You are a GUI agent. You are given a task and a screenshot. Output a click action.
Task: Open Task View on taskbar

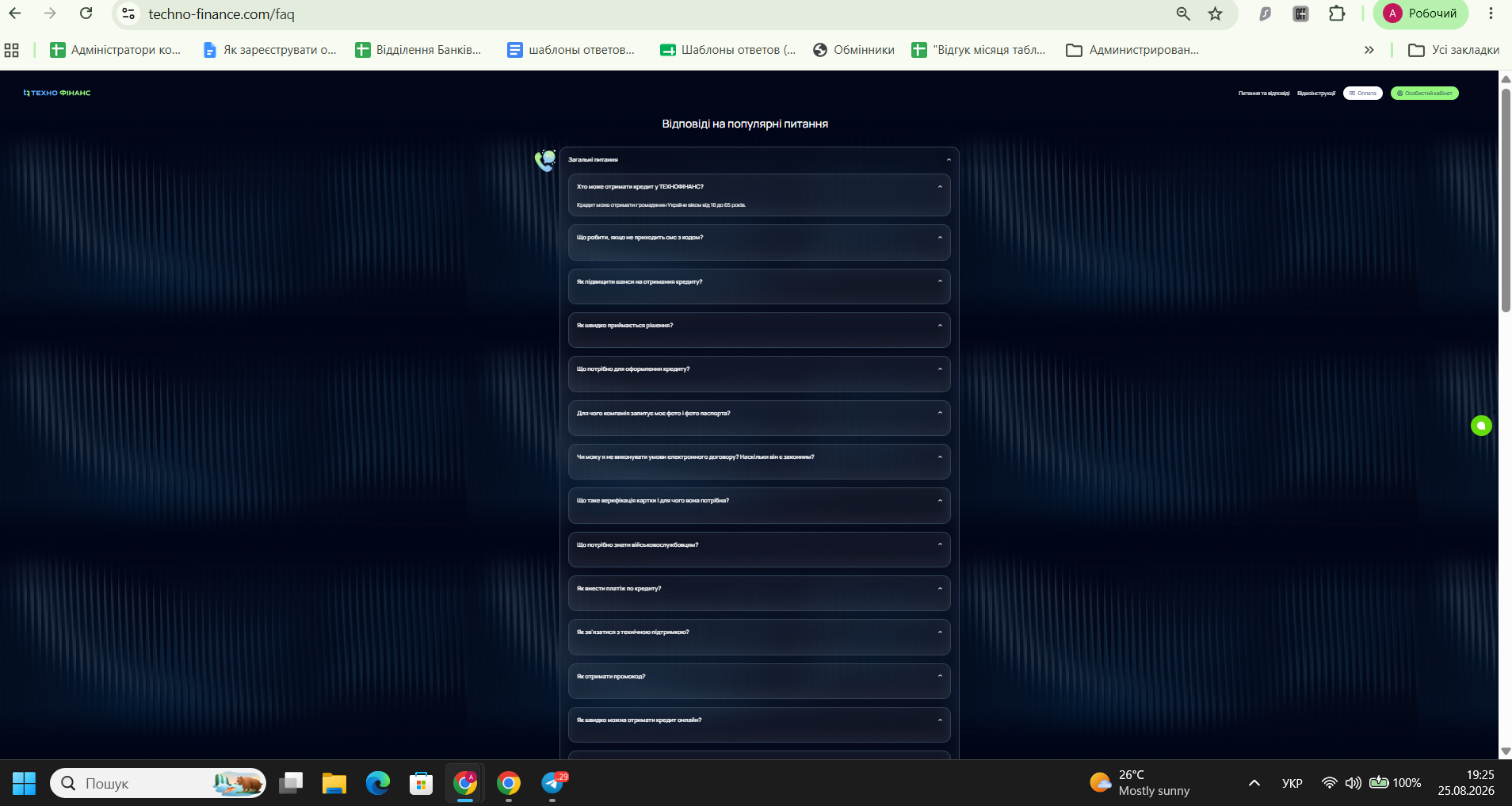point(291,783)
